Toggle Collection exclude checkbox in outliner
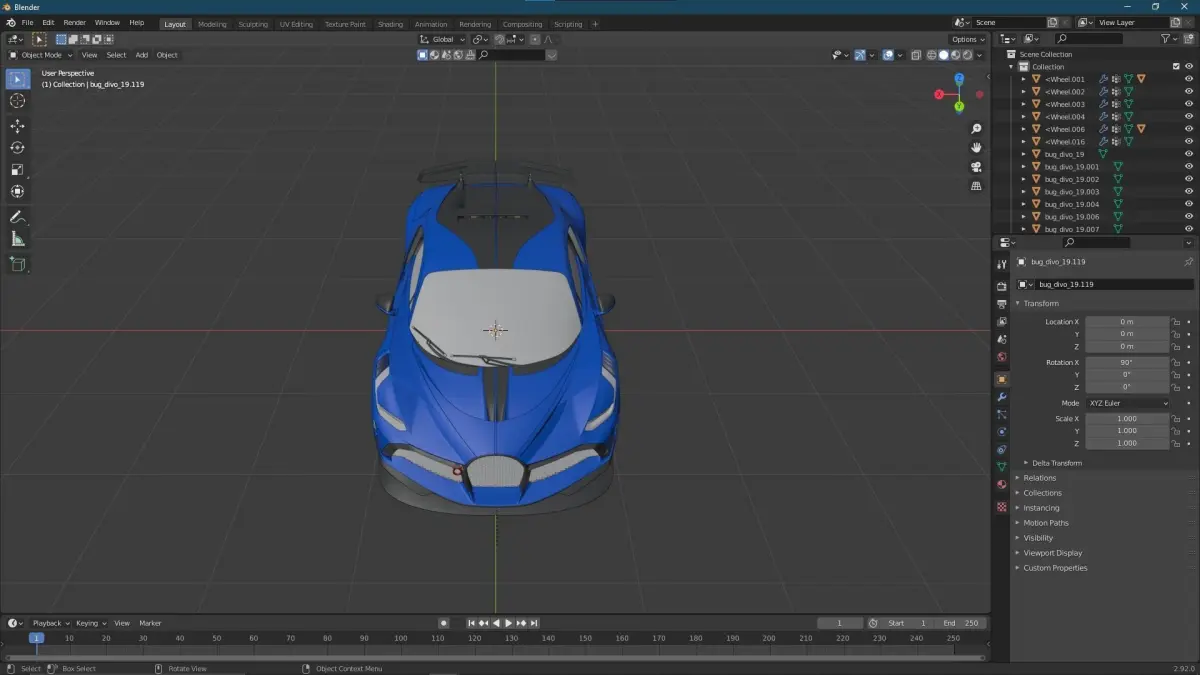 1176,67
